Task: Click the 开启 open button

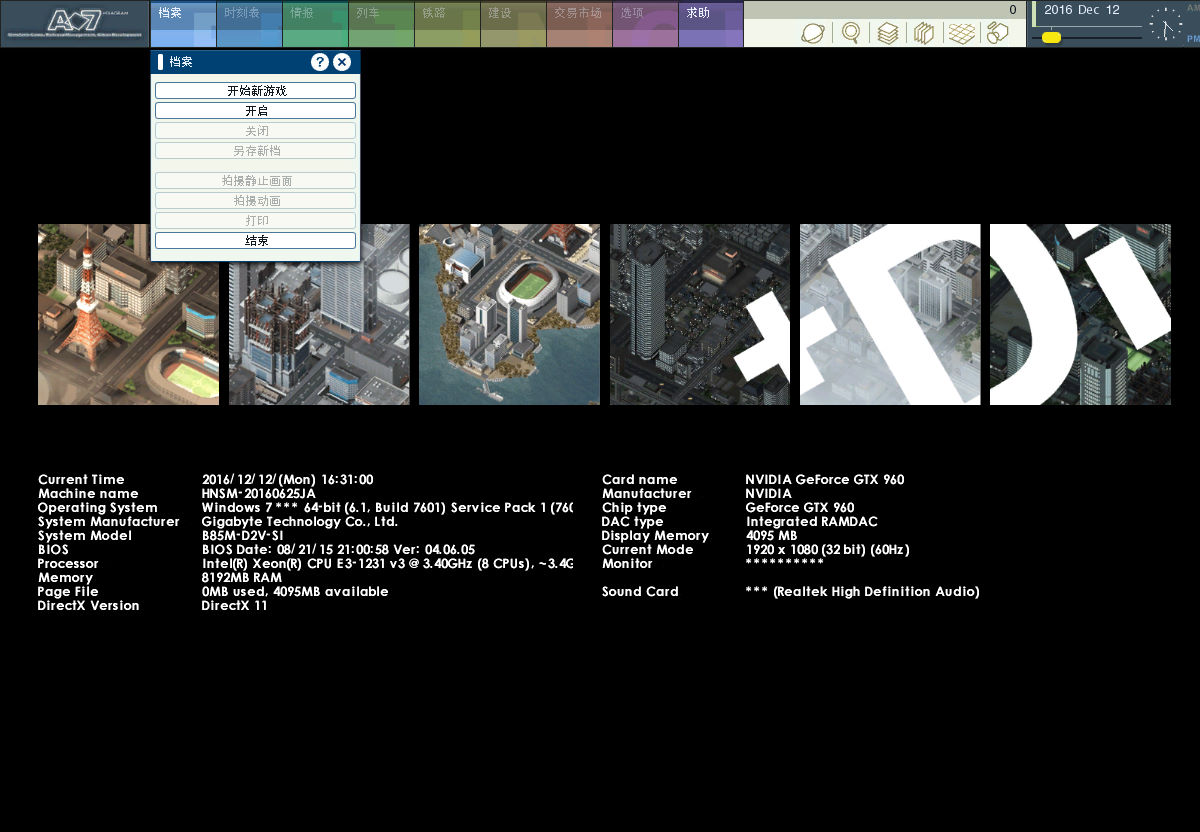Action: [255, 111]
